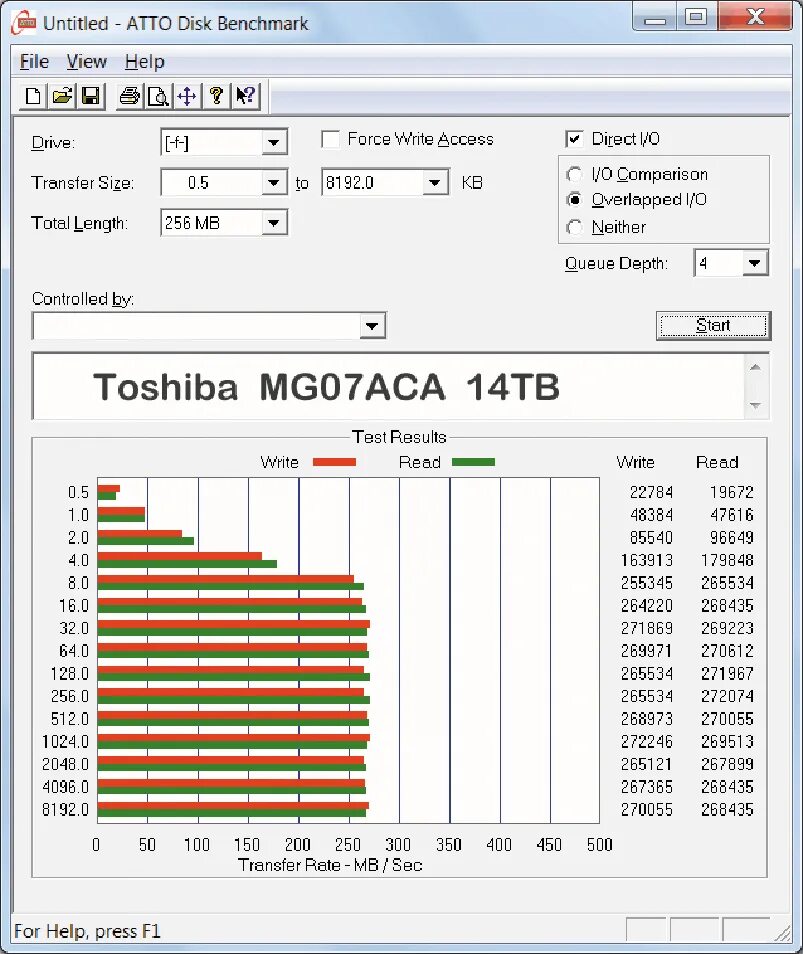The height and width of the screenshot is (954, 803).
Task: Click the Test Results group heading
Action: coord(399,437)
